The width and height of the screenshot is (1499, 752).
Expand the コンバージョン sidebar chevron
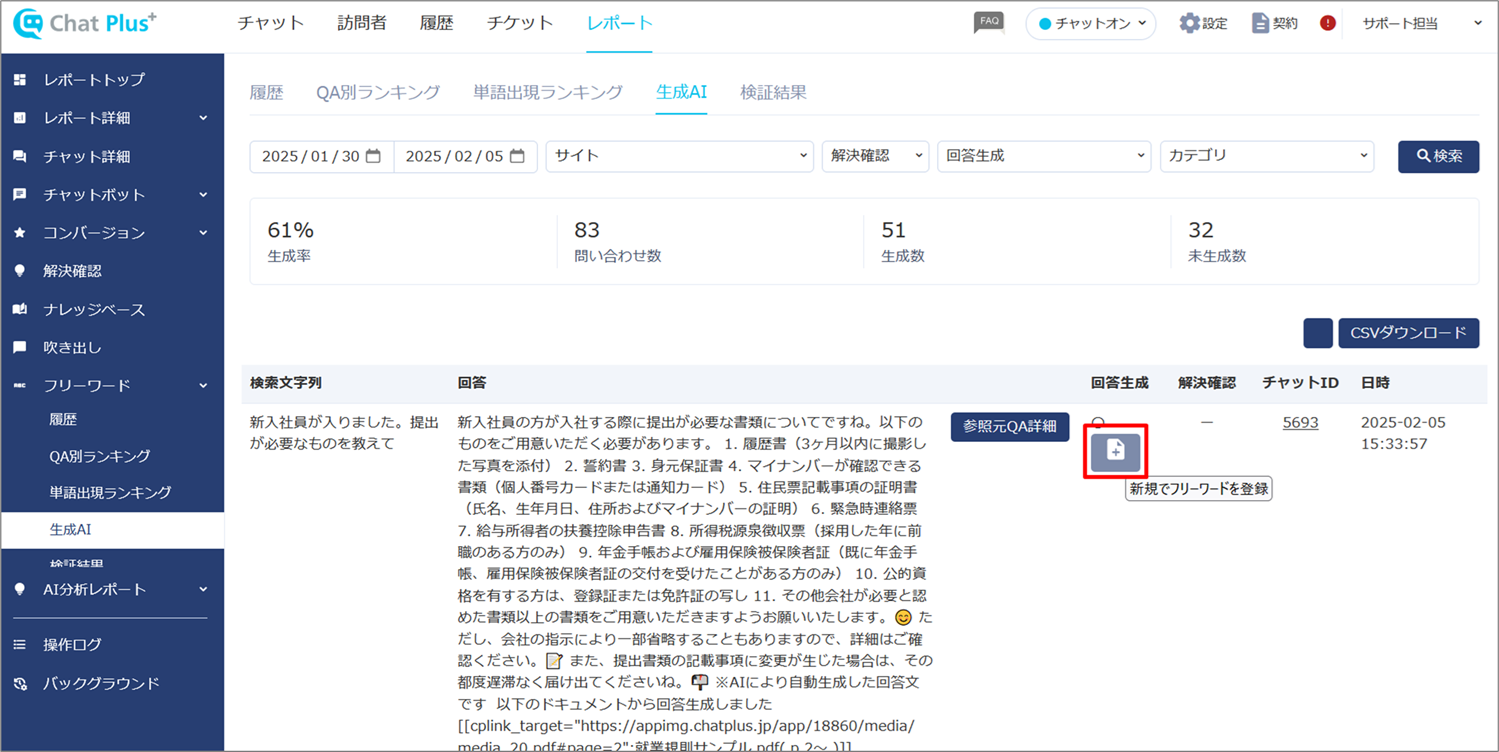(x=203, y=233)
